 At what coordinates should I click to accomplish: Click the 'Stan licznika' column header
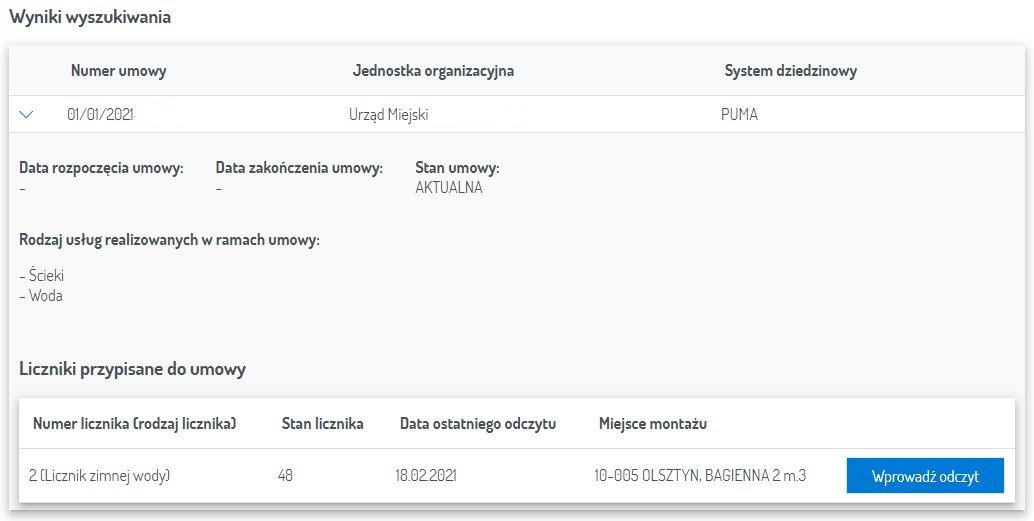click(x=322, y=424)
